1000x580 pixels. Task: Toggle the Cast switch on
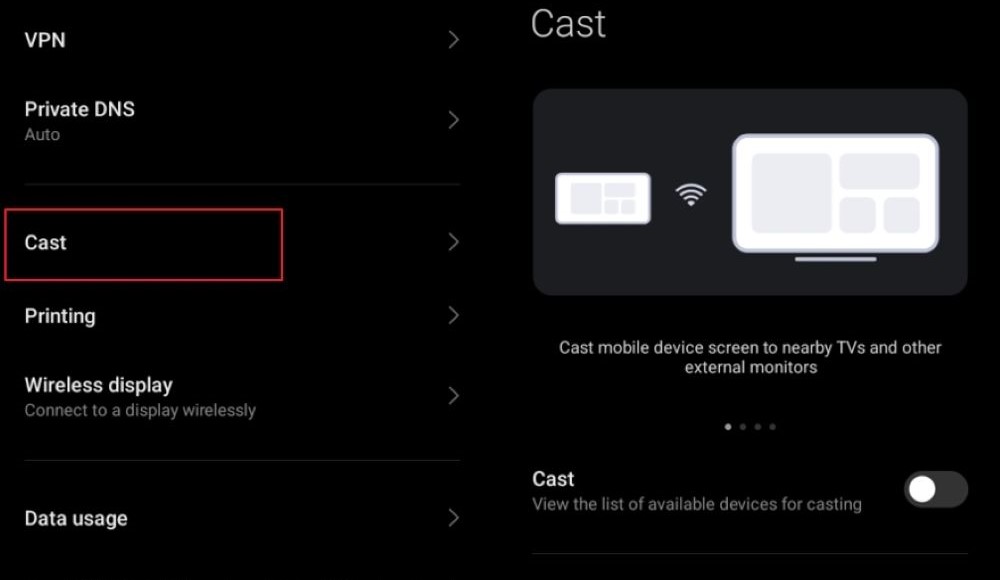[936, 489]
